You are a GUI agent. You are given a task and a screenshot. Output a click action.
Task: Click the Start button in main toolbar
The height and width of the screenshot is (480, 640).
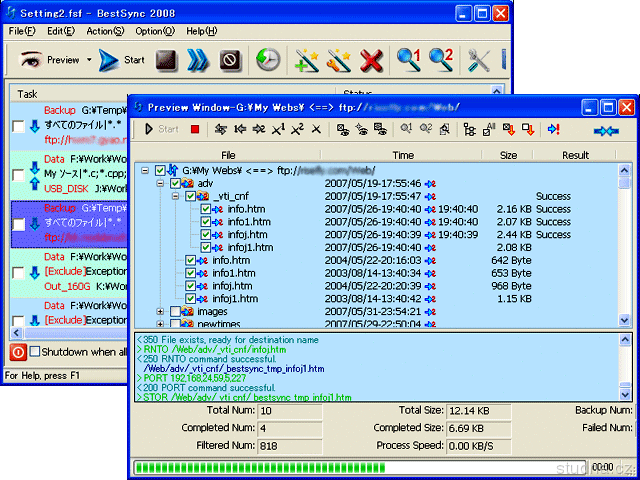point(122,61)
